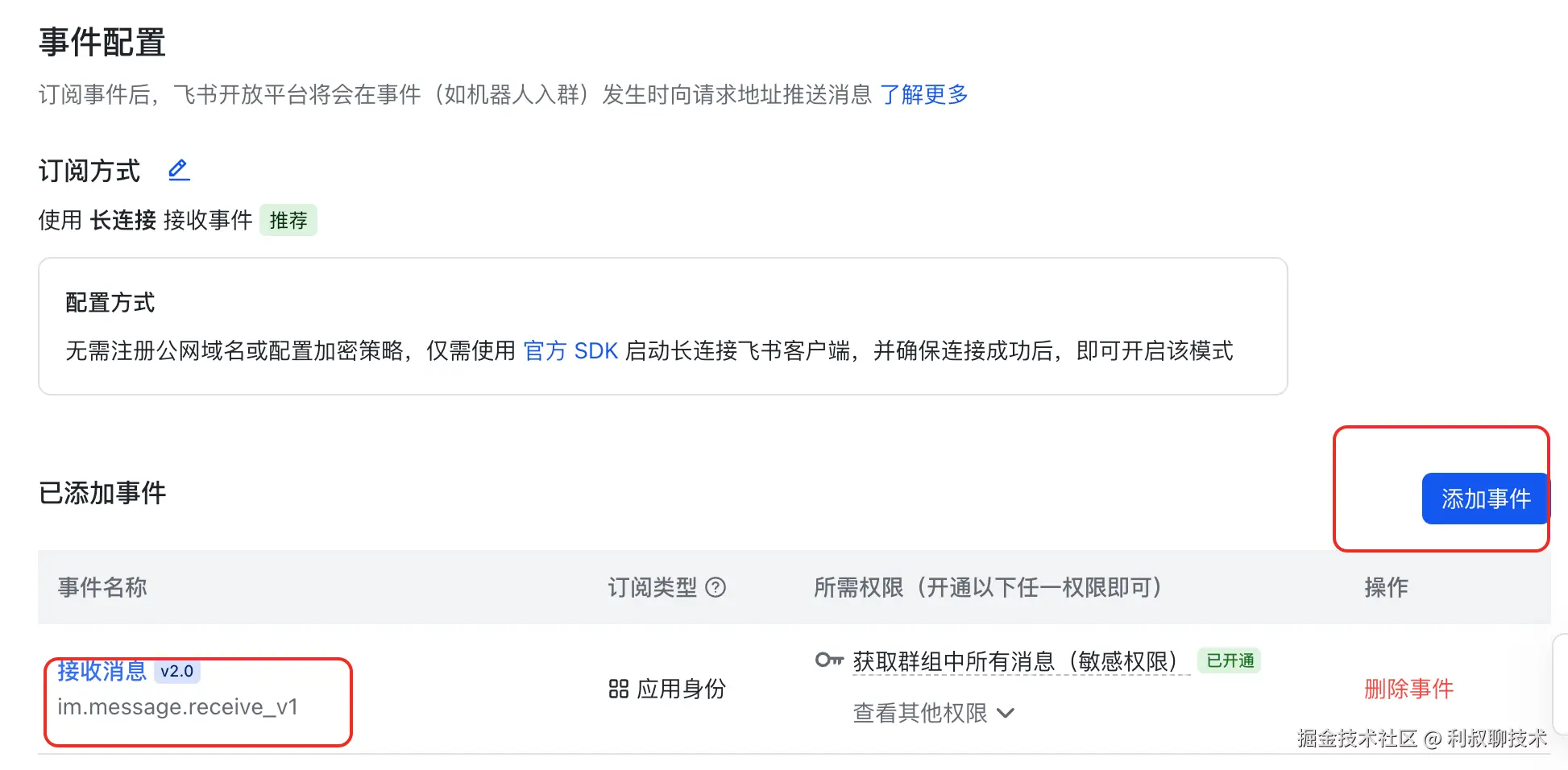Click the green 推荐 tag
Screen dimensions: 1568x770
[288, 220]
